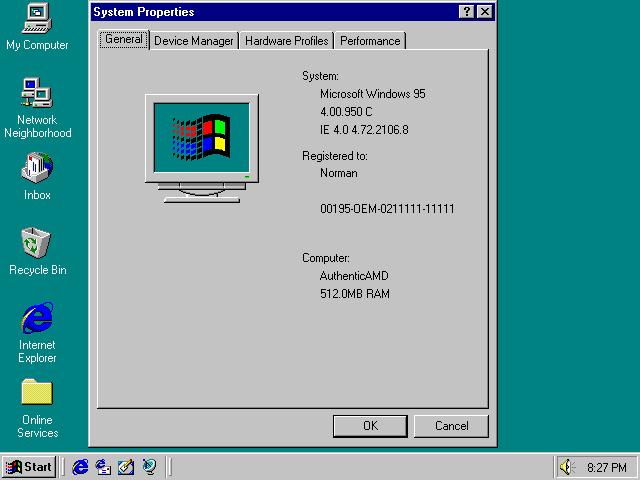Open the Start menu
This screenshot has width=640, height=480.
coord(29,467)
